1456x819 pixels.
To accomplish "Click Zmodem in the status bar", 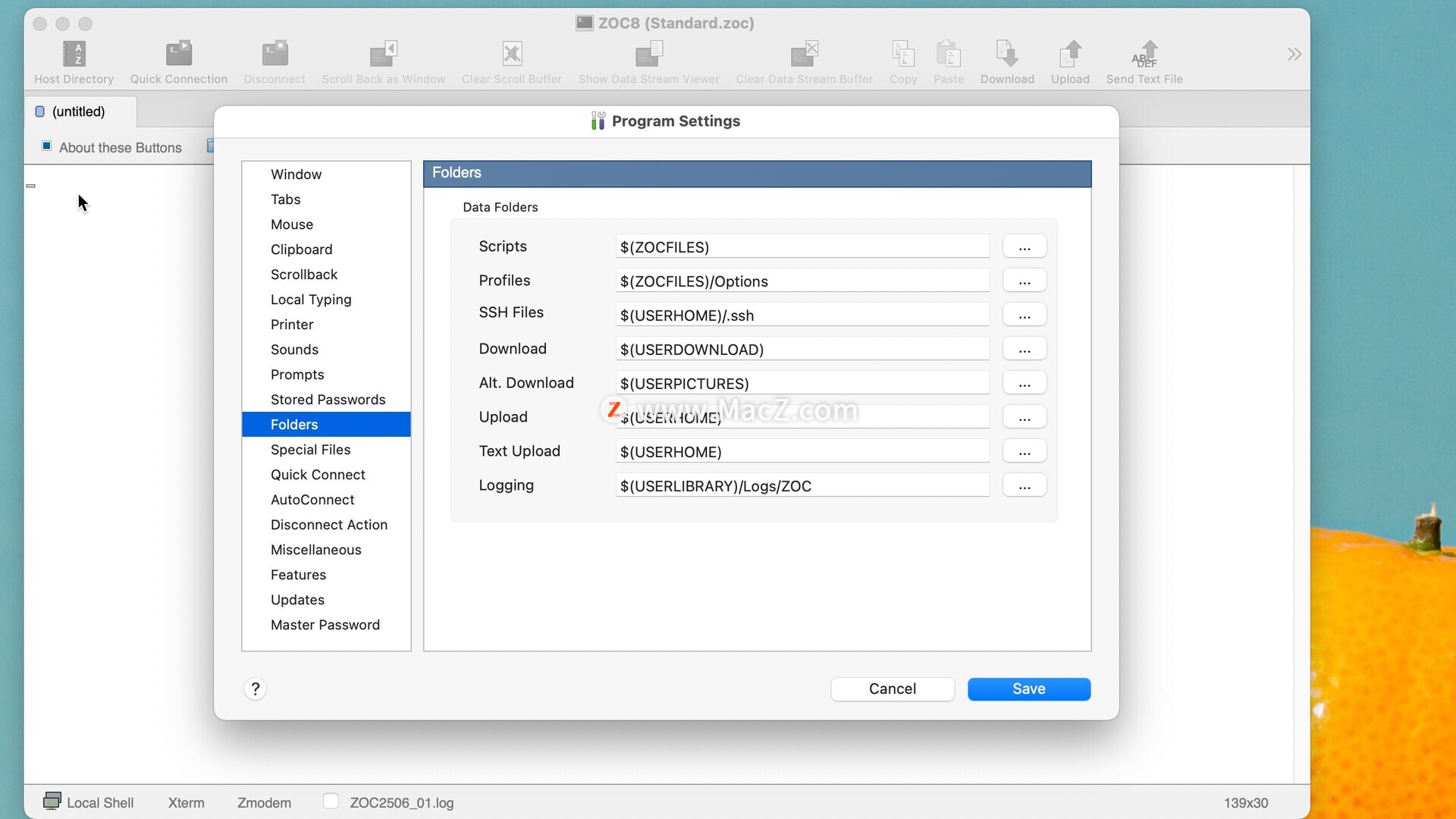I will tap(264, 802).
